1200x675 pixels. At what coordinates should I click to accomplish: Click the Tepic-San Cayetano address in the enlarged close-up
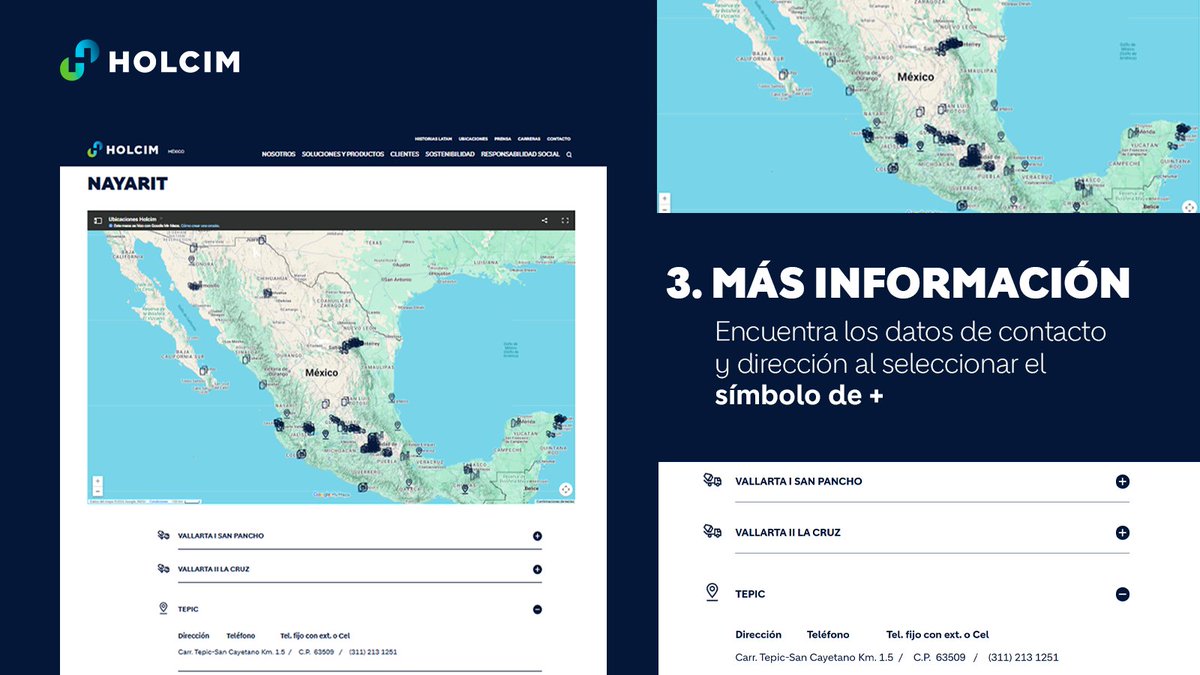click(x=814, y=657)
